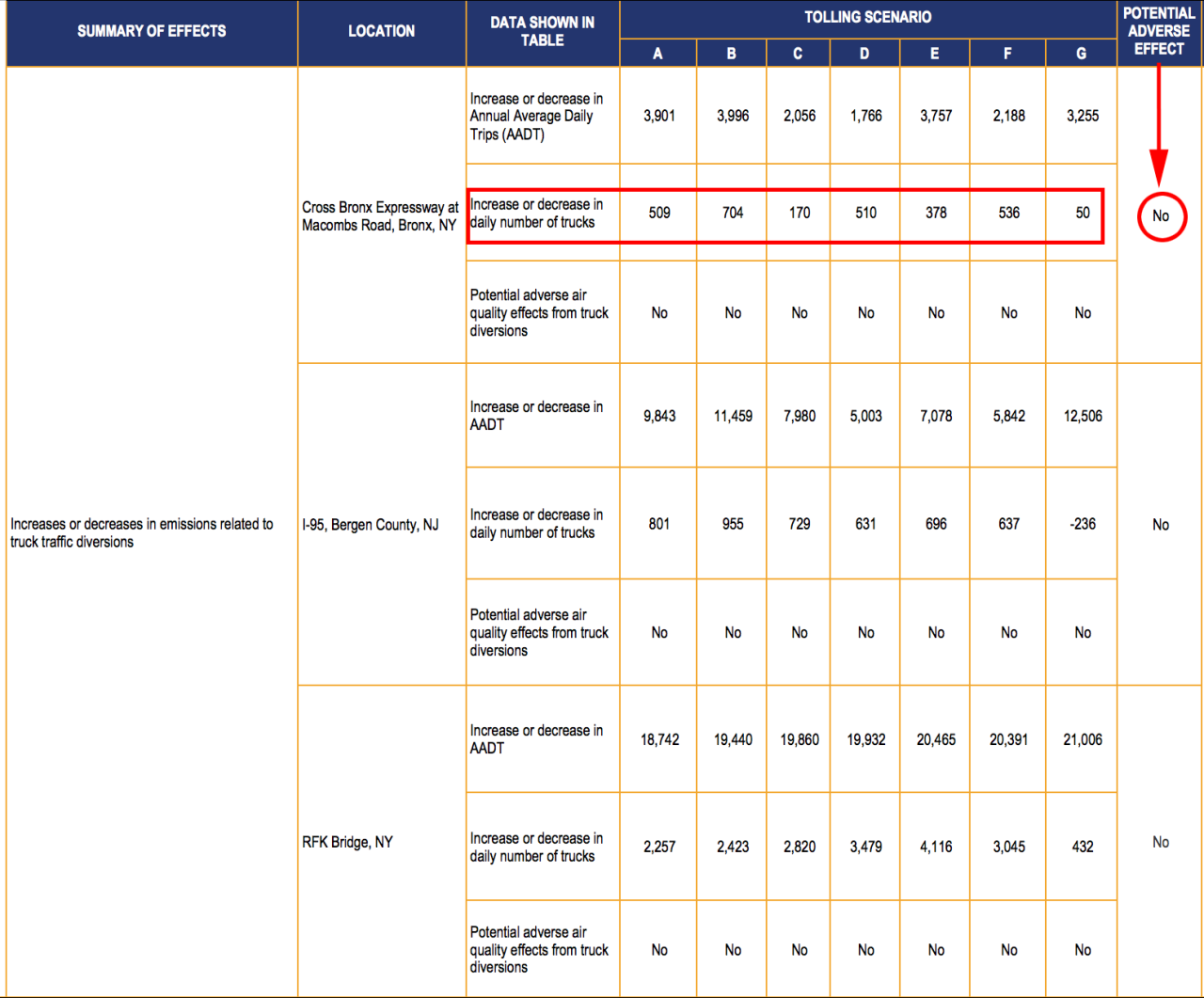Click the value 704 in the highlighted row
Screen dimensions: 1204x998
(731, 214)
